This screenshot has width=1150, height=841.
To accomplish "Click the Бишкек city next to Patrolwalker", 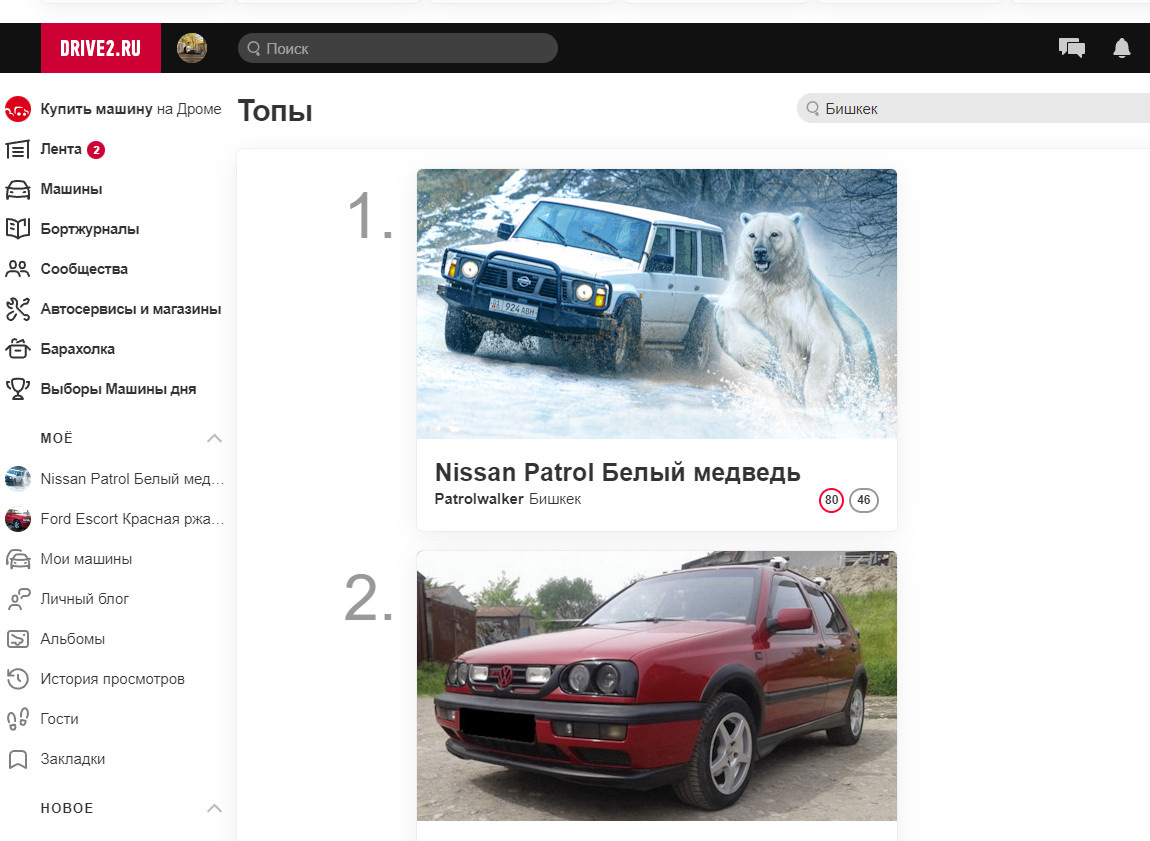I will [x=555, y=499].
